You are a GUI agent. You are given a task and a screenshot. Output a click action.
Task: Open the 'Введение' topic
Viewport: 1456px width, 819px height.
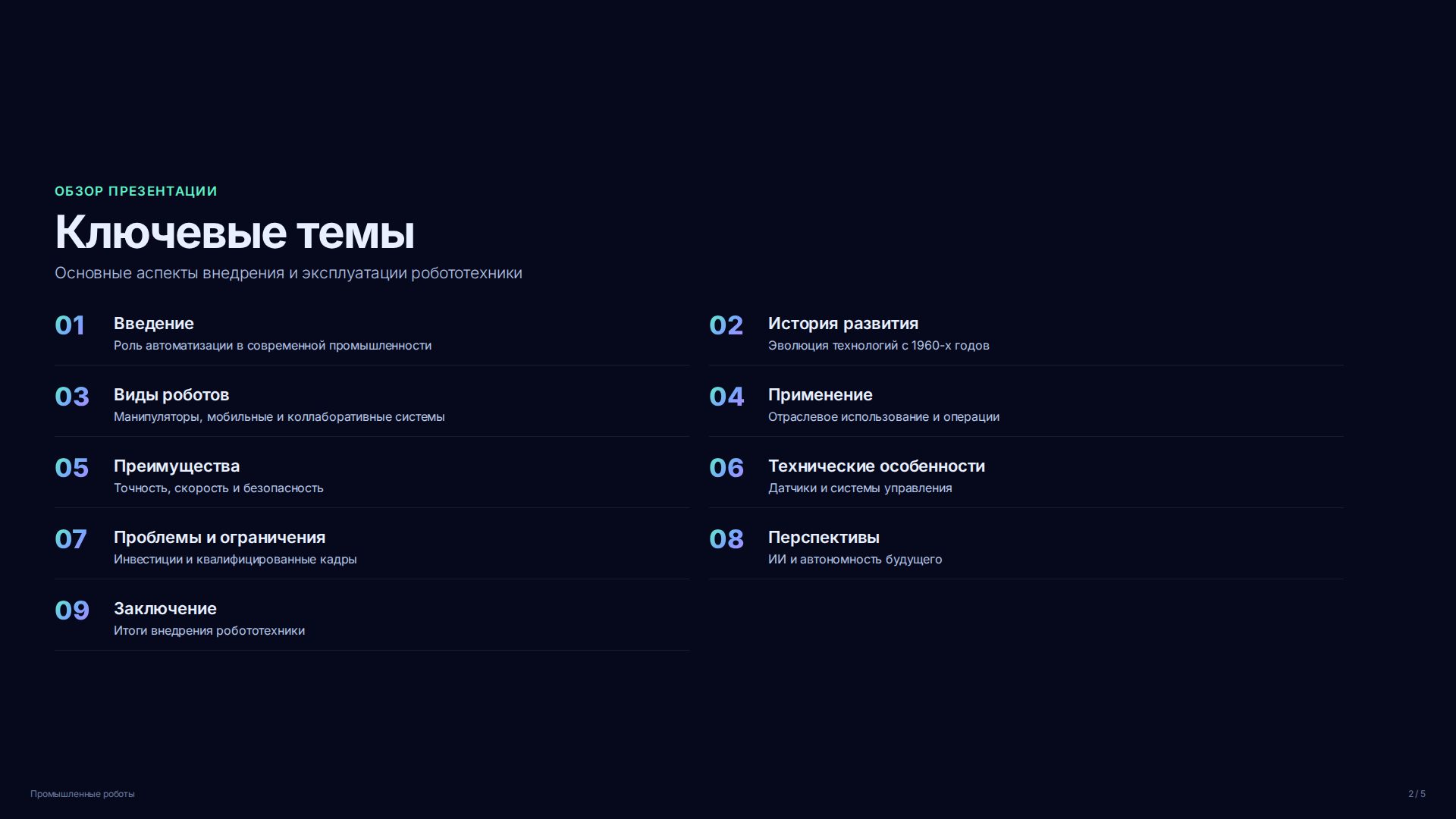pos(154,324)
